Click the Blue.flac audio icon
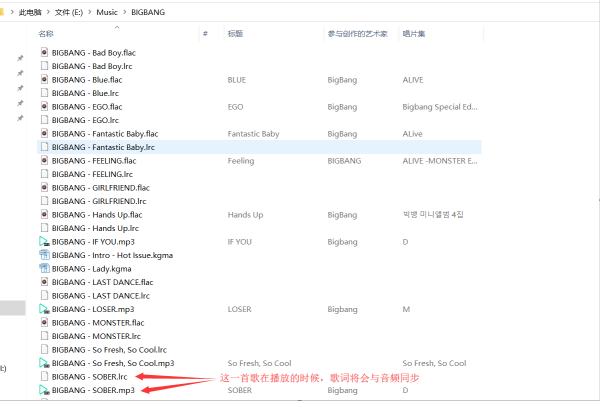Viewport: 600px width, 401px height. click(44, 80)
